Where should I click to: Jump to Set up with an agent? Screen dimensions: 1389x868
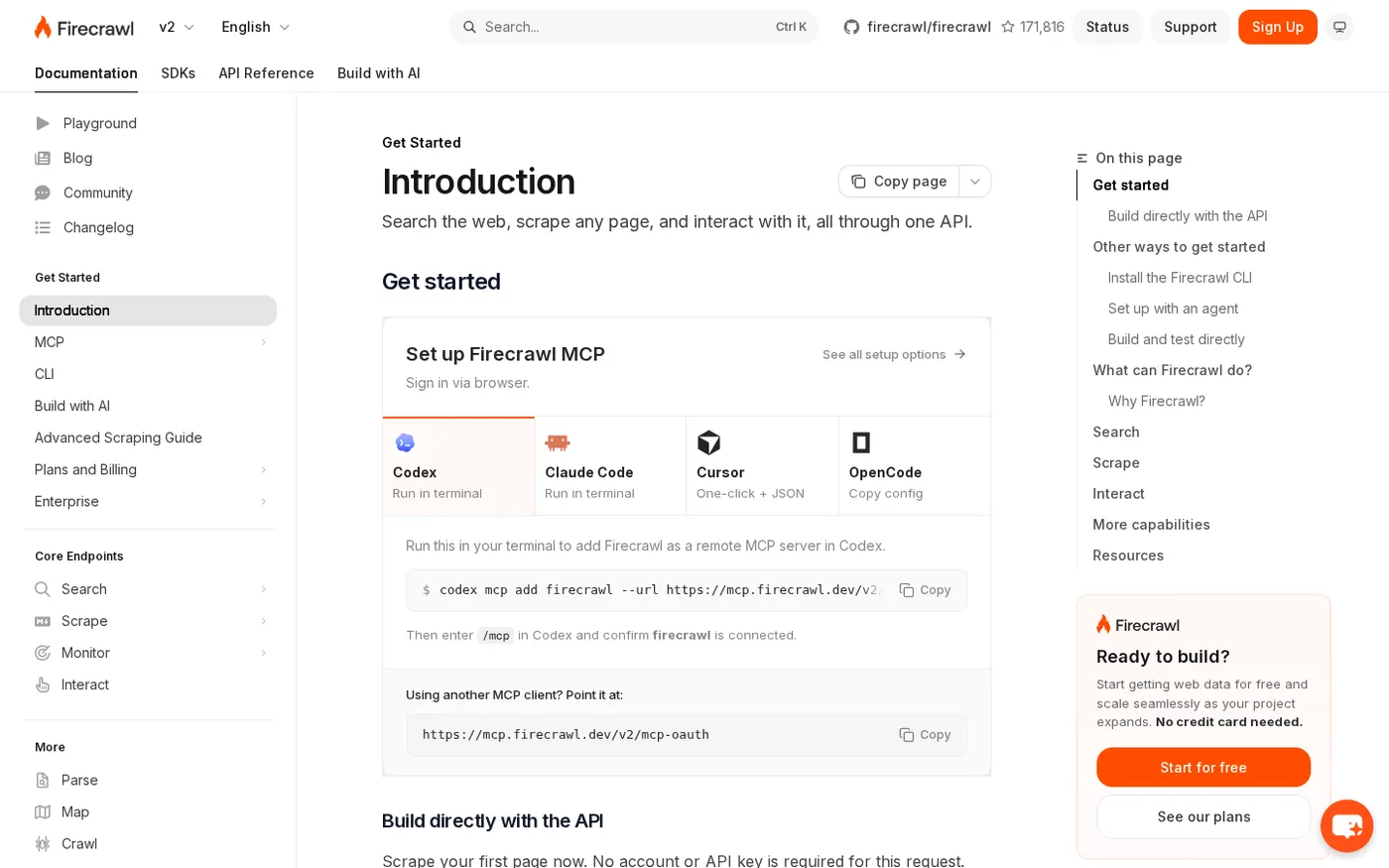click(x=1173, y=309)
